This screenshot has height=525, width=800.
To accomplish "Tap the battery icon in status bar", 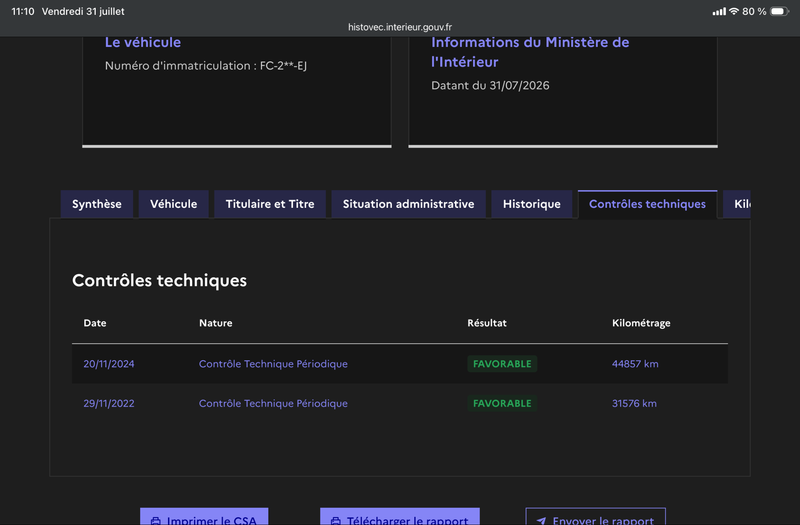I will point(779,11).
